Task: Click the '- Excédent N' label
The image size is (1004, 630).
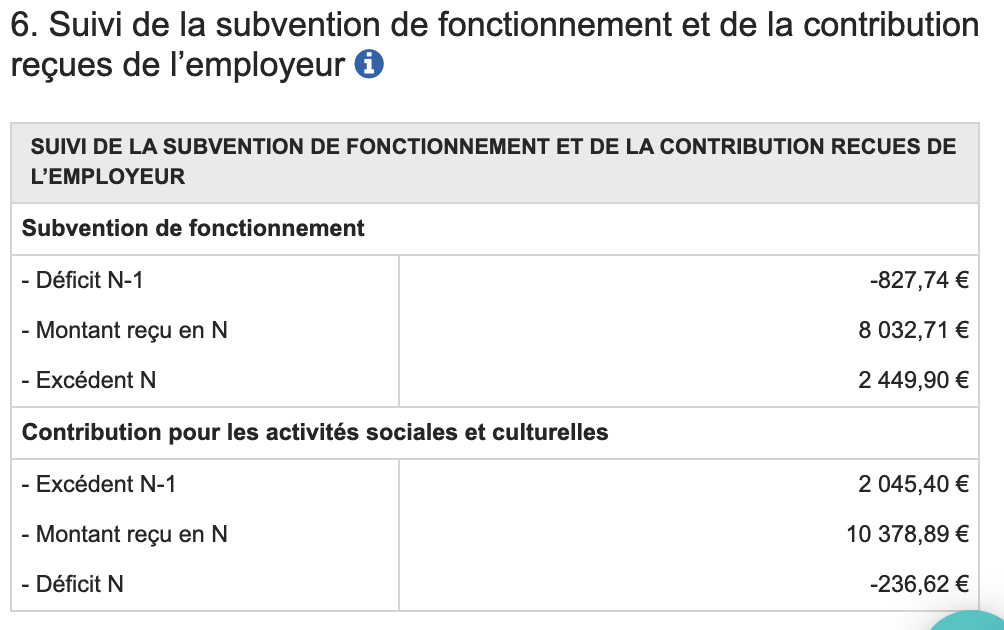Action: click(x=89, y=381)
